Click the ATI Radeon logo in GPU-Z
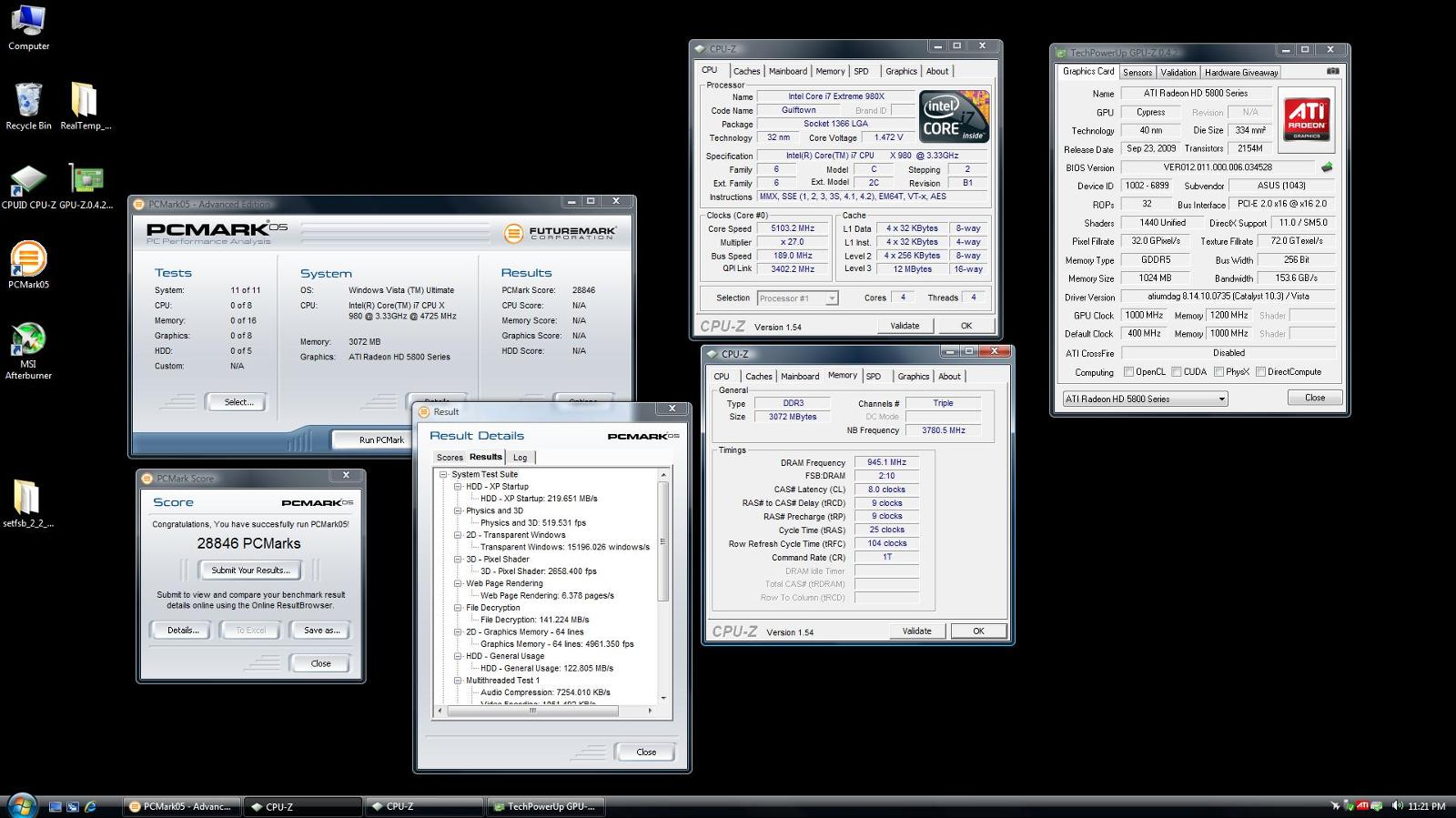Image resolution: width=1456 pixels, height=818 pixels. (1307, 118)
